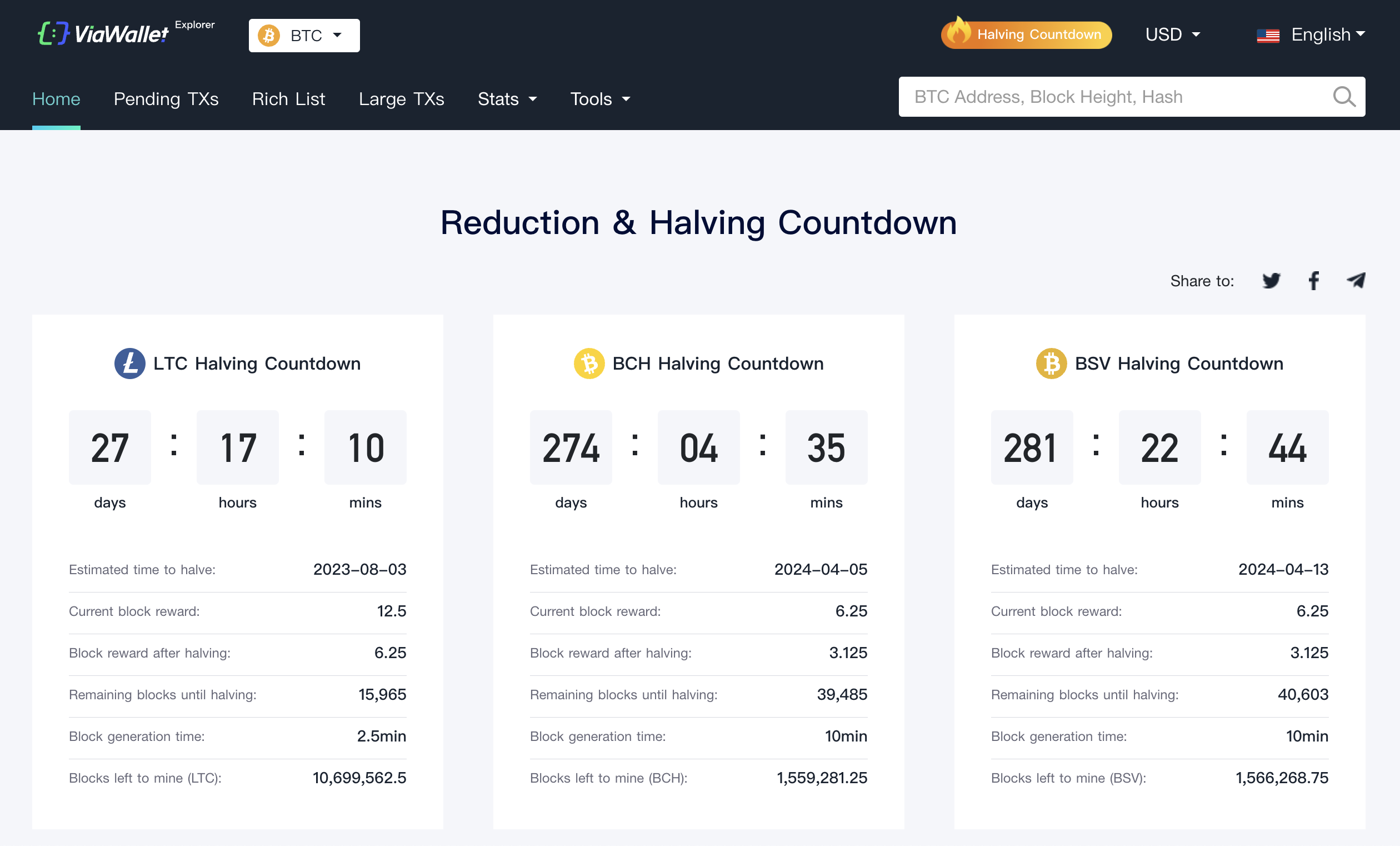Expand the Tools menu
Image resolution: width=1400 pixels, height=846 pixels.
tap(600, 99)
